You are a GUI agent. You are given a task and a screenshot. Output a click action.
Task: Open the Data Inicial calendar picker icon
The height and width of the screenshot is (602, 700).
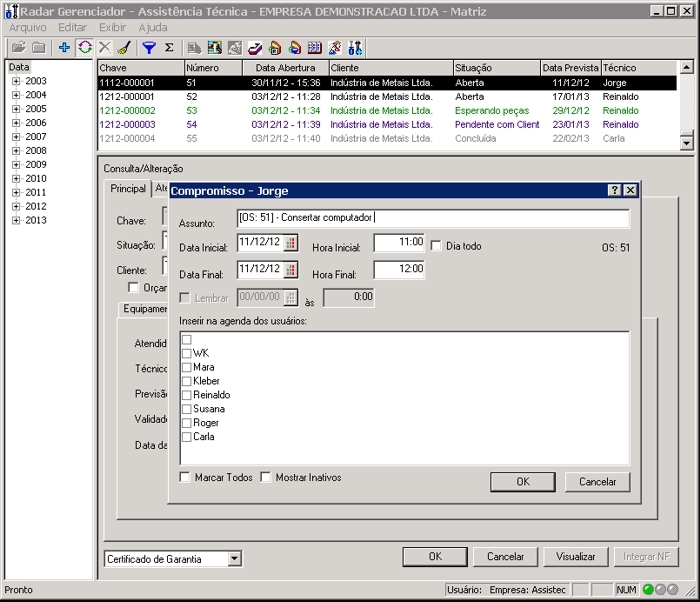(x=290, y=243)
